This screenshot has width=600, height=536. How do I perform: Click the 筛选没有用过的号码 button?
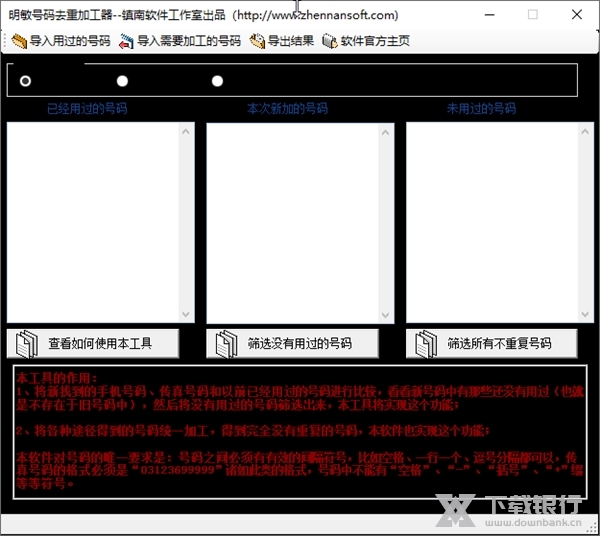point(292,344)
